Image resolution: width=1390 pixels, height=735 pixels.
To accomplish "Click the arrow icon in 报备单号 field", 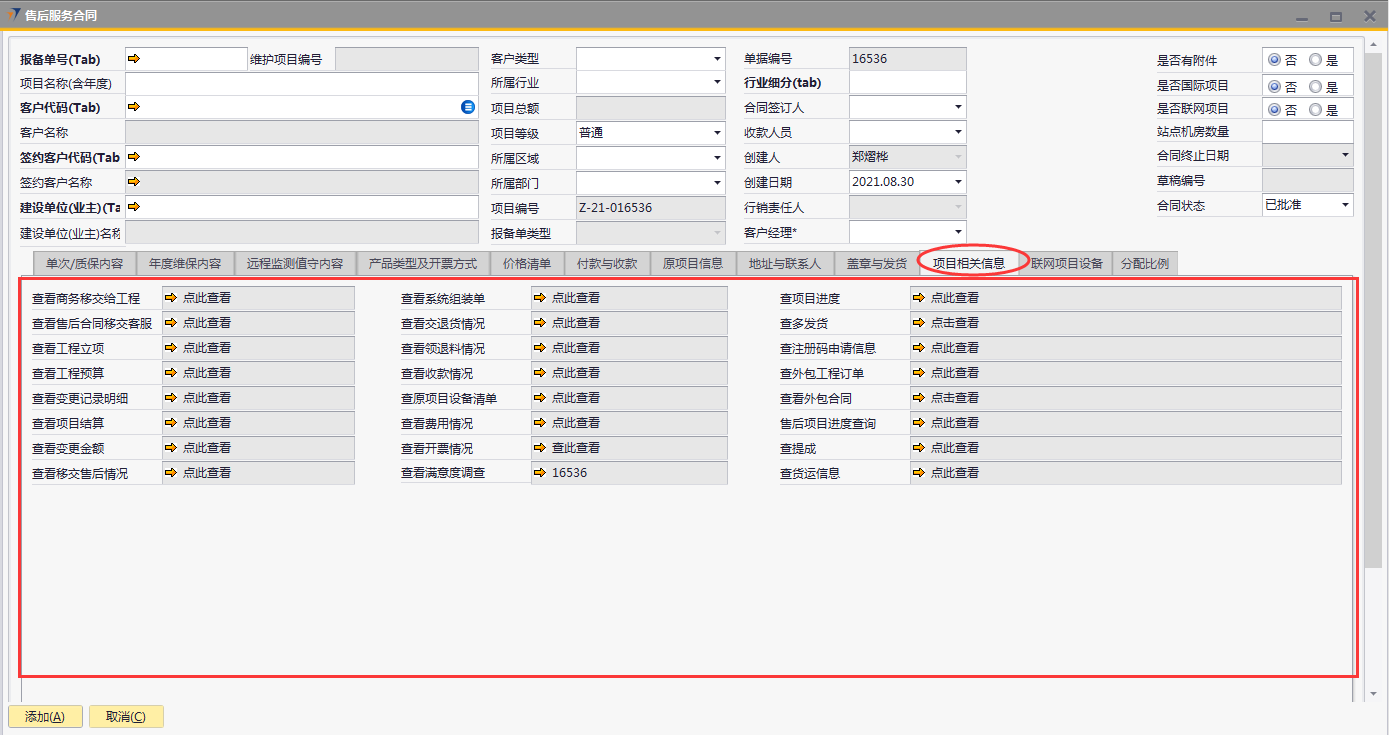I will pyautogui.click(x=134, y=59).
